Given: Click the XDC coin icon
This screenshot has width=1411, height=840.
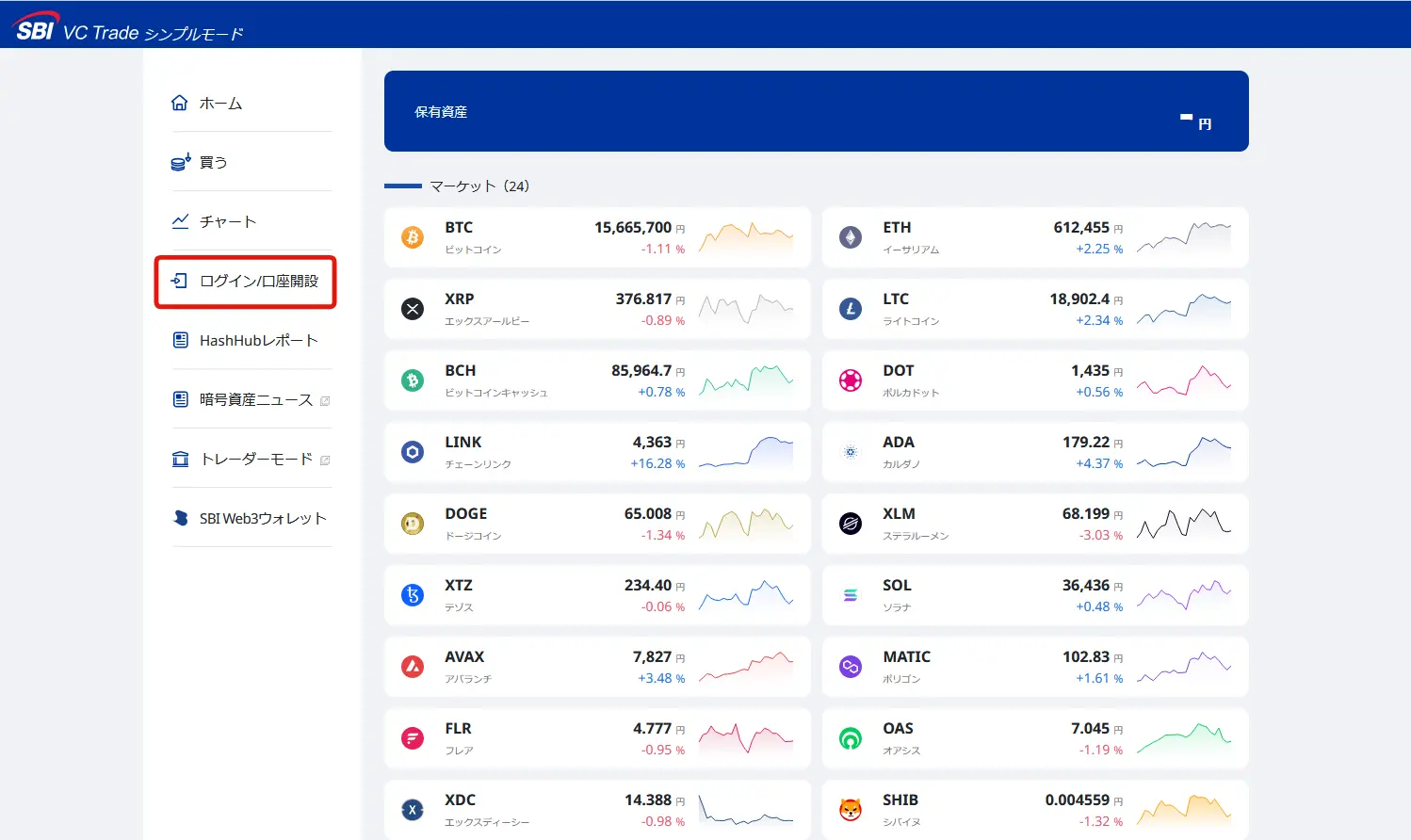Looking at the screenshot, I should tap(413, 810).
